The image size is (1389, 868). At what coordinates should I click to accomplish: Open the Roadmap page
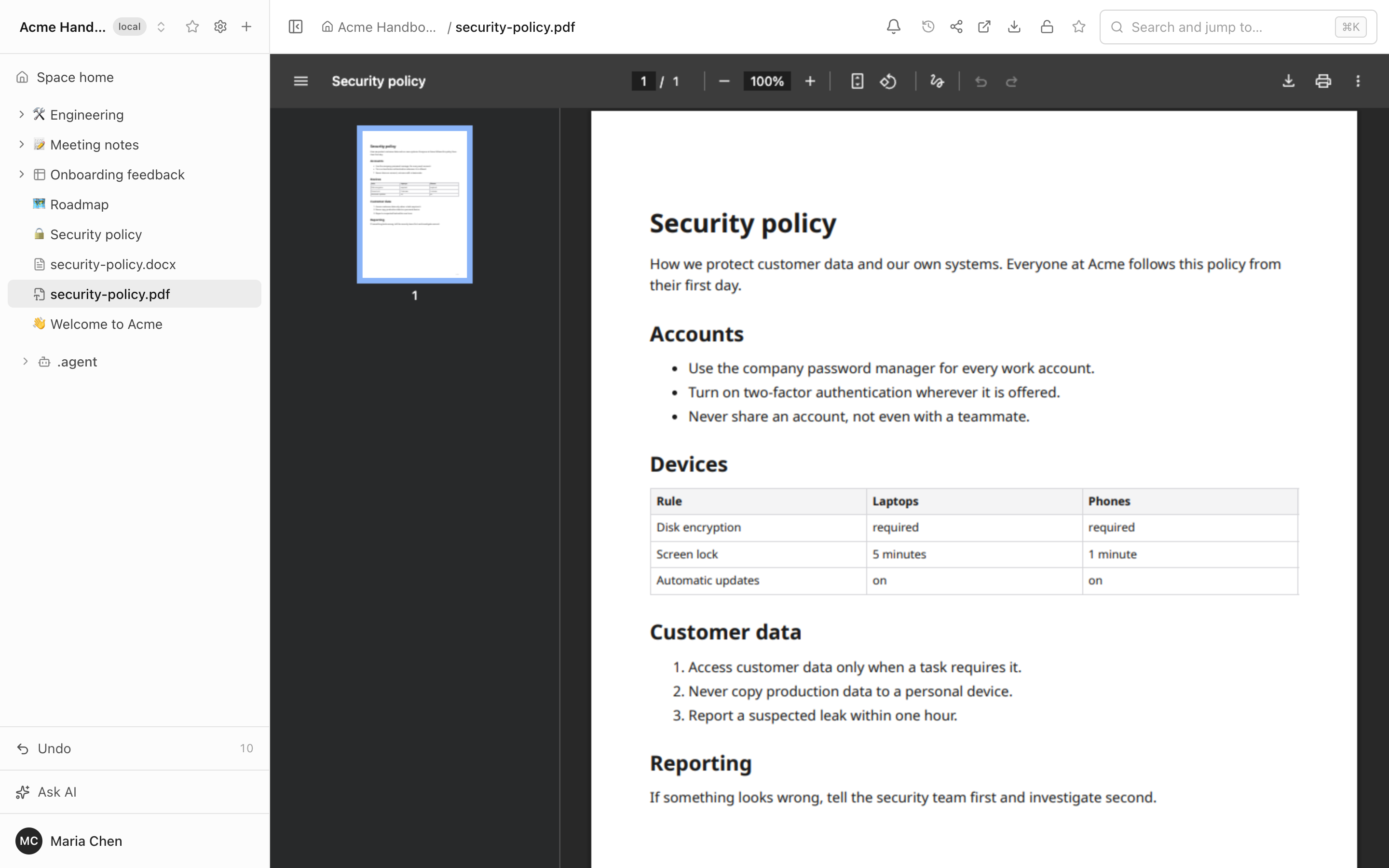tap(134, 204)
